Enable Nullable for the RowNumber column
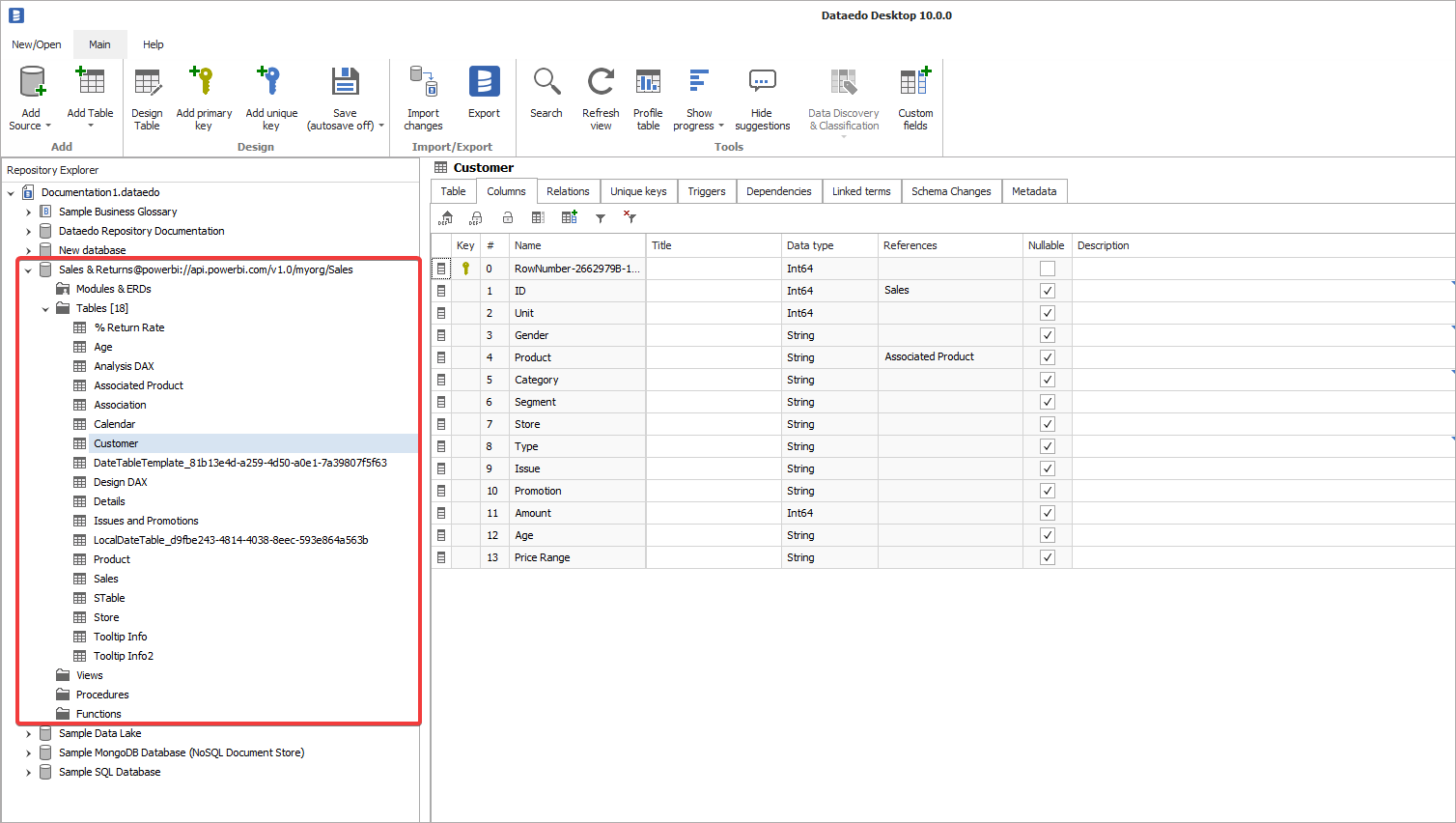 (x=1047, y=268)
